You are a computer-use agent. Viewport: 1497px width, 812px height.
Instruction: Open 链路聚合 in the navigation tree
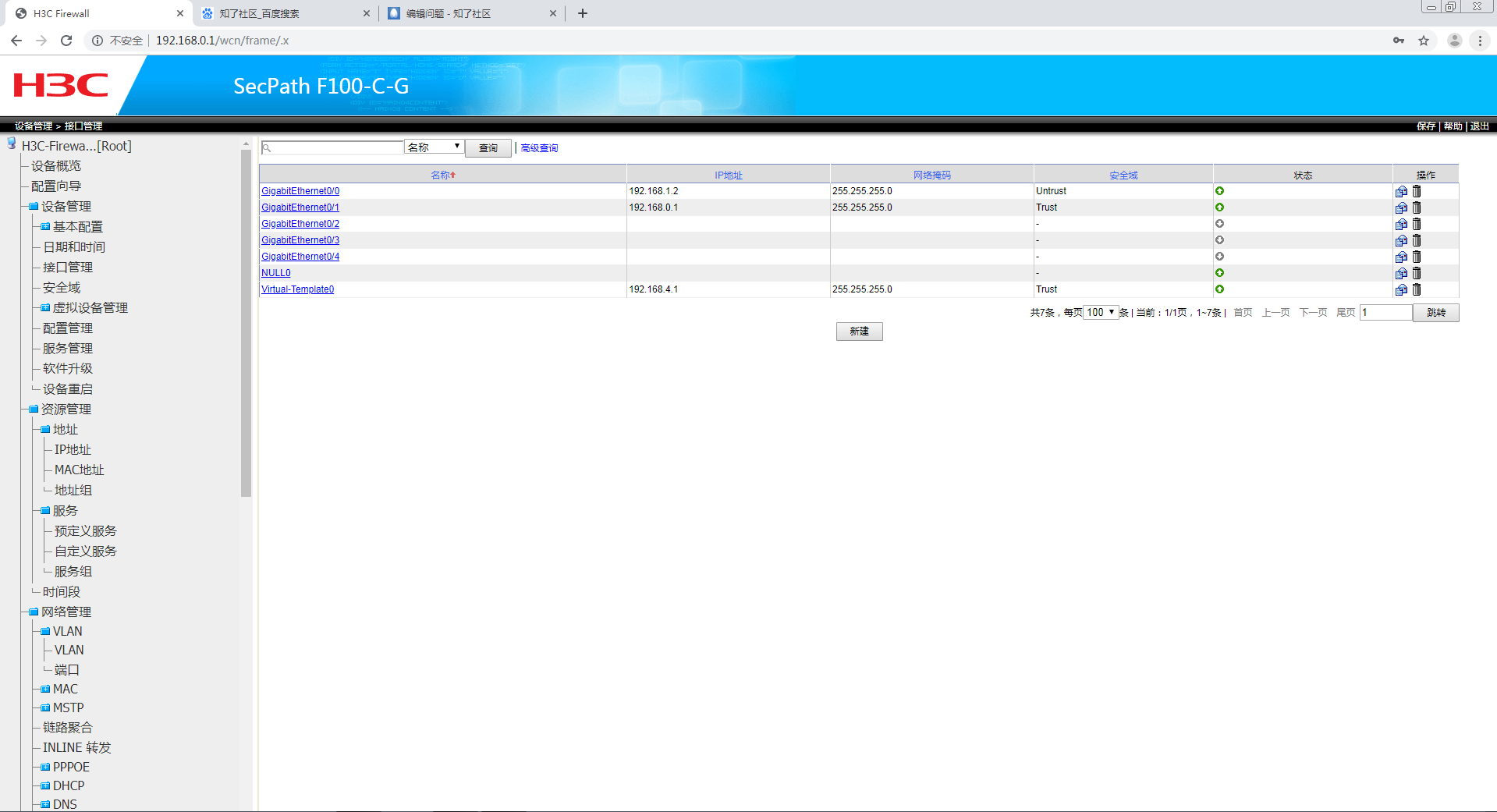[68, 728]
